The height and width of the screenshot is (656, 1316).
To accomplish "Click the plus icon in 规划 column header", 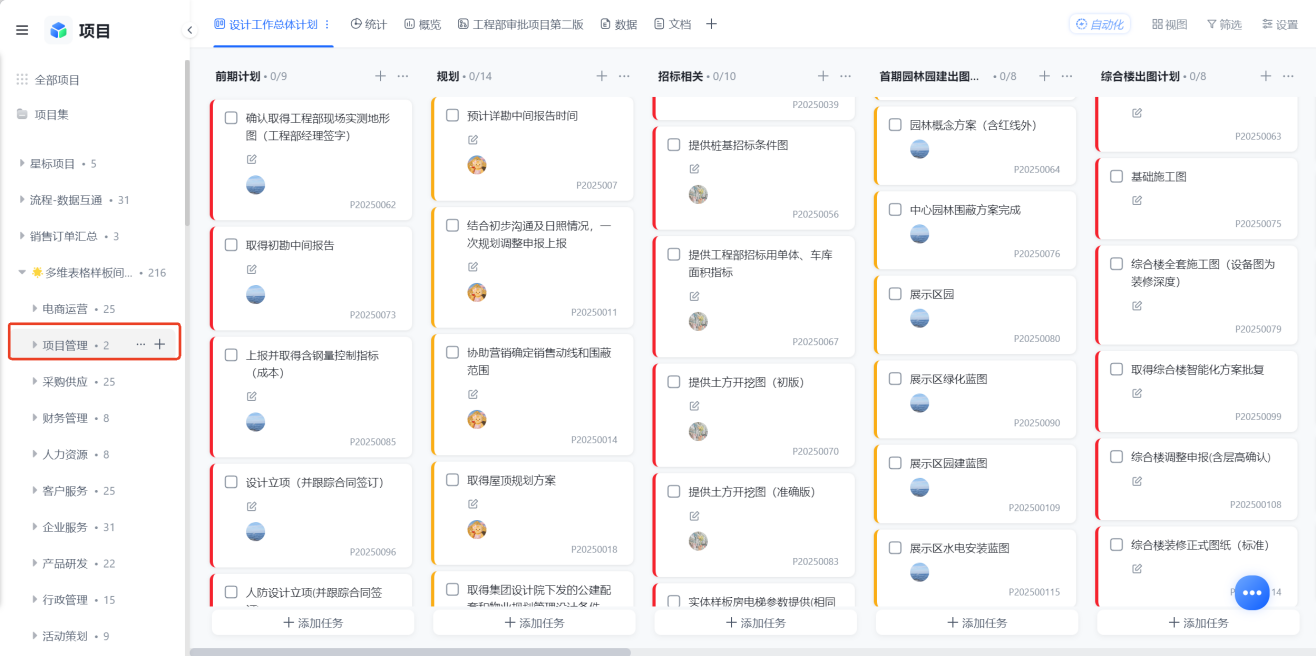I will click(602, 76).
